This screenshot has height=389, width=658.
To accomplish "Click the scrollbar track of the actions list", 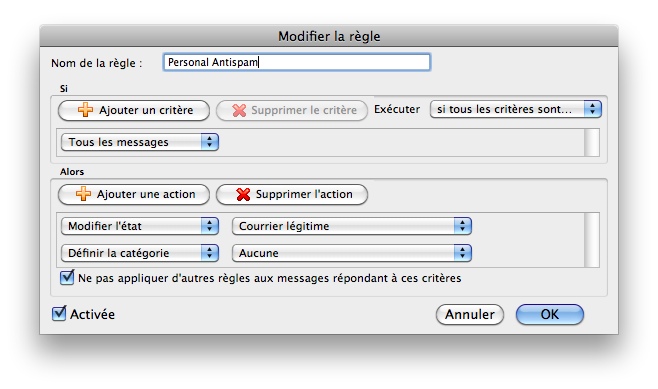I will [592, 240].
